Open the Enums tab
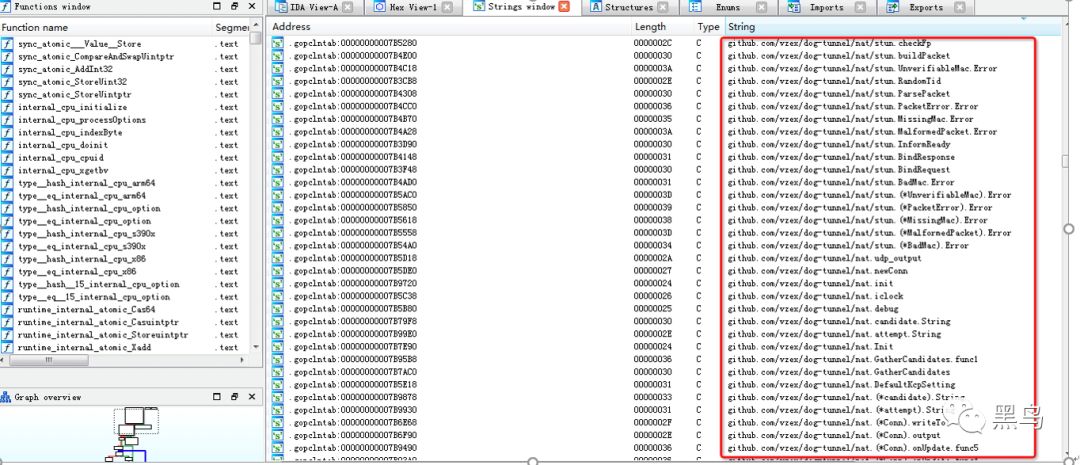 728,8
